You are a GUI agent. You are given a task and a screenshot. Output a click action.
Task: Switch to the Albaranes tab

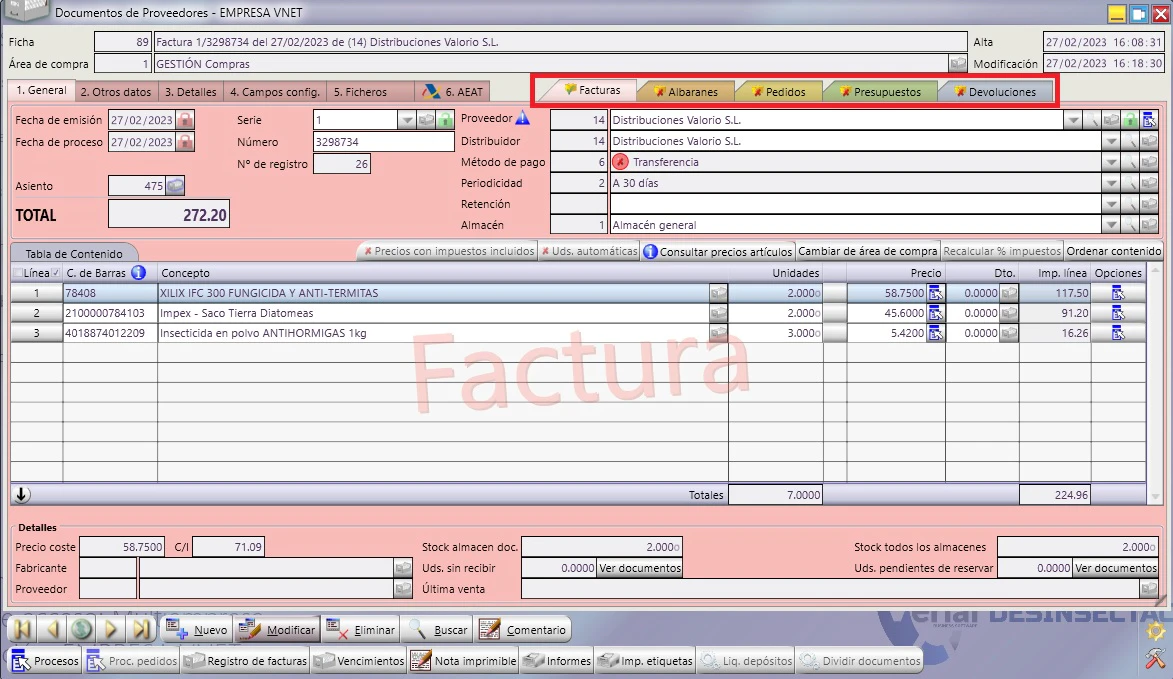pos(686,92)
